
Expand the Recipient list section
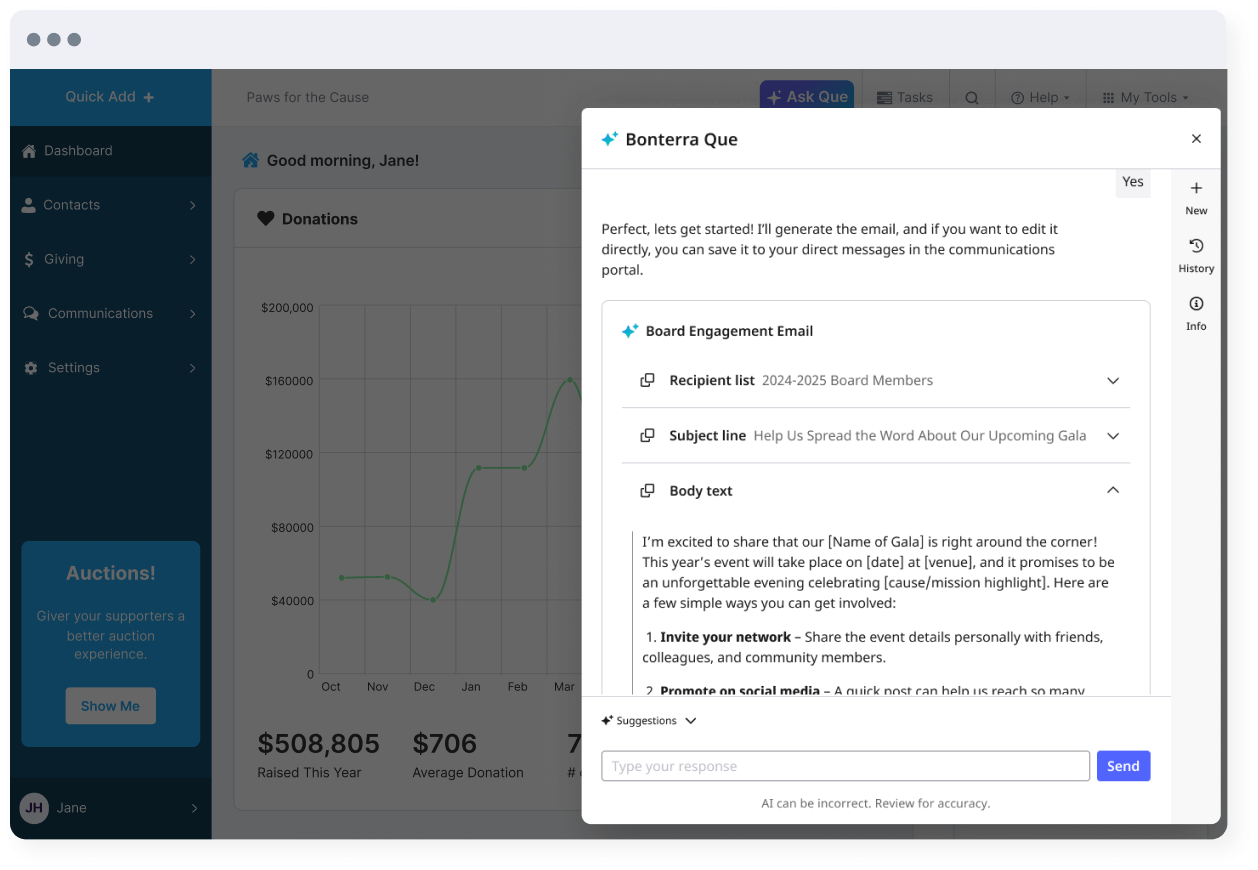(1112, 381)
